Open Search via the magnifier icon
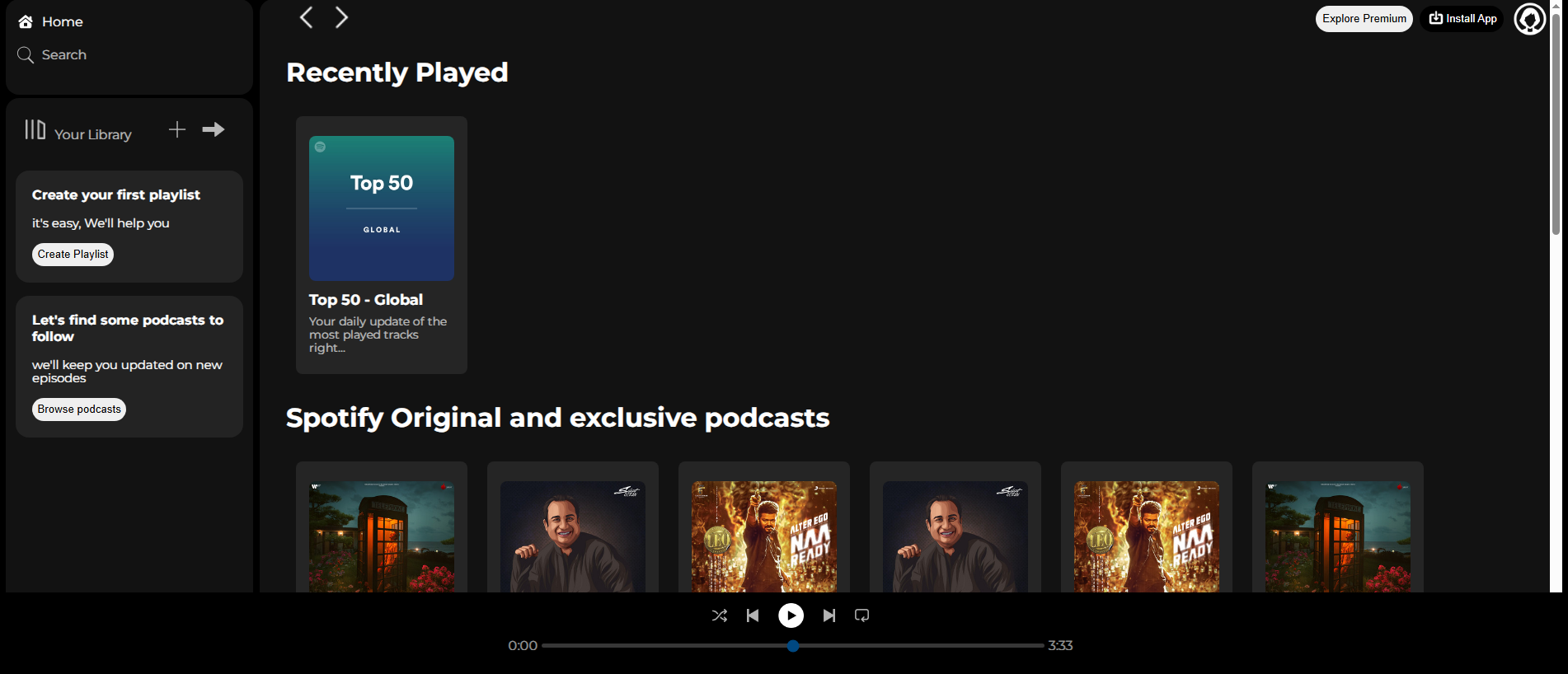 click(x=26, y=55)
